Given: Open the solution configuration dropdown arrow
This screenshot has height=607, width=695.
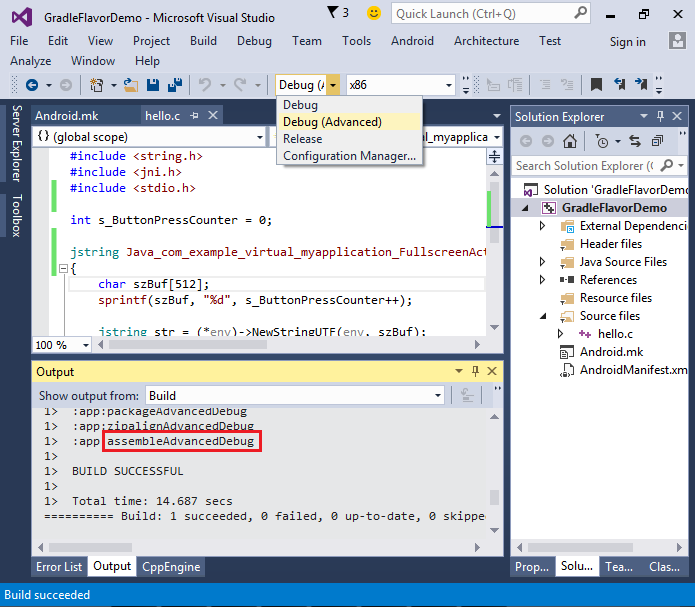Looking at the screenshot, I should click(333, 85).
